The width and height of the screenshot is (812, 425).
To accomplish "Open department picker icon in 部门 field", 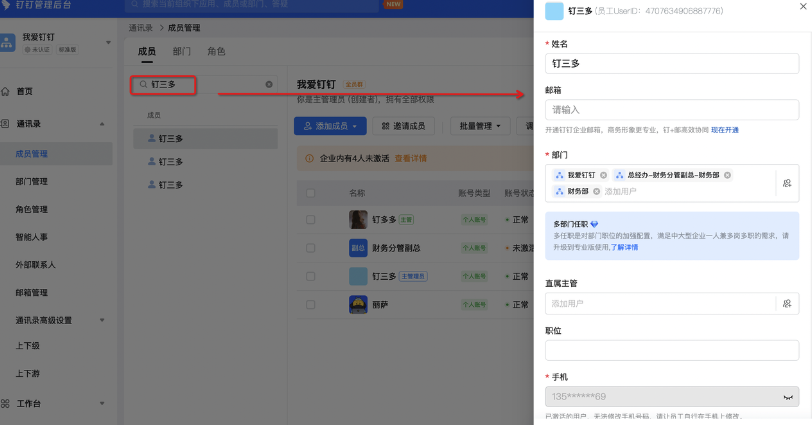I will pos(787,183).
